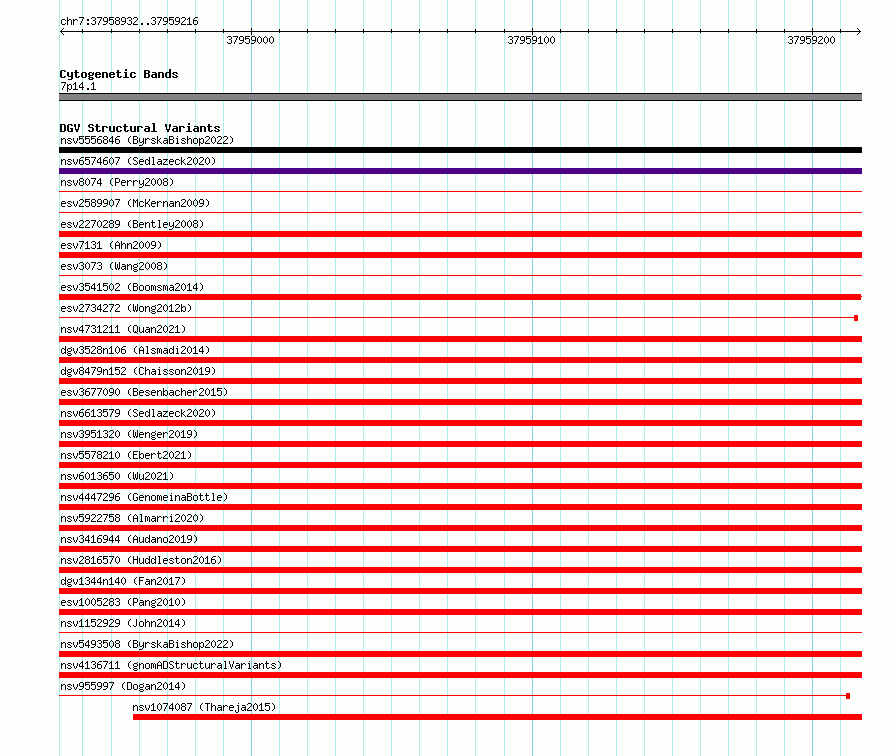The image size is (890, 756).
Task: Click the thin red line of nsv8074
Action: coord(460,192)
